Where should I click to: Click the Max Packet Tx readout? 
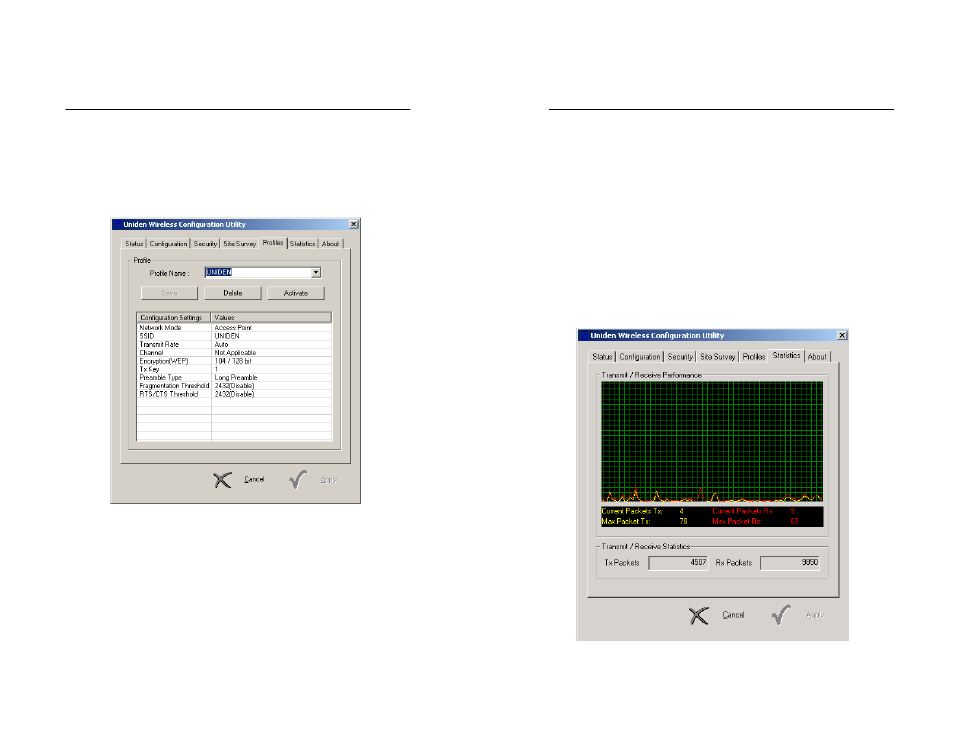[x=644, y=522]
